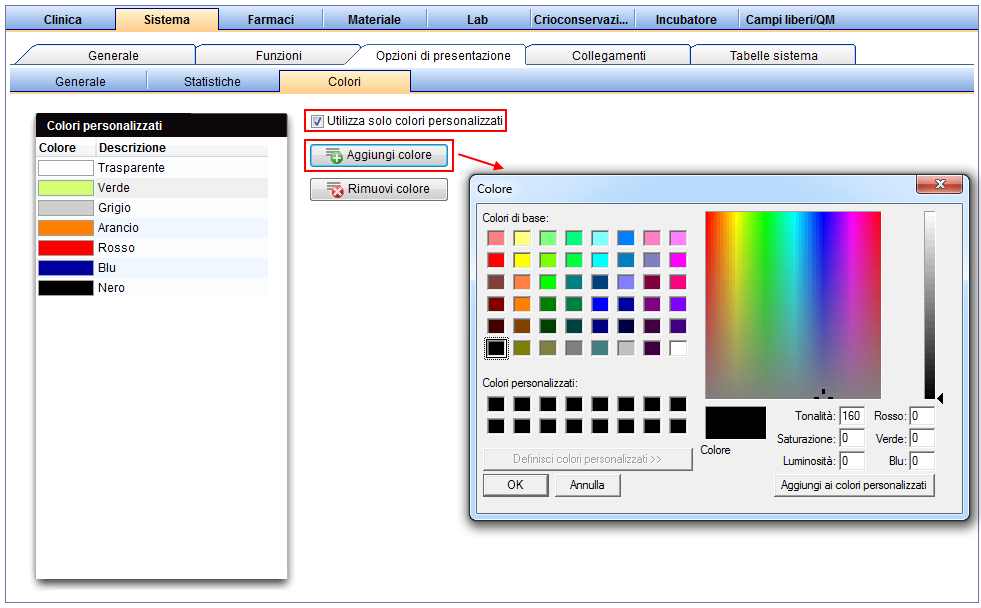
Task: Open the Materiale tab
Action: coord(374,19)
